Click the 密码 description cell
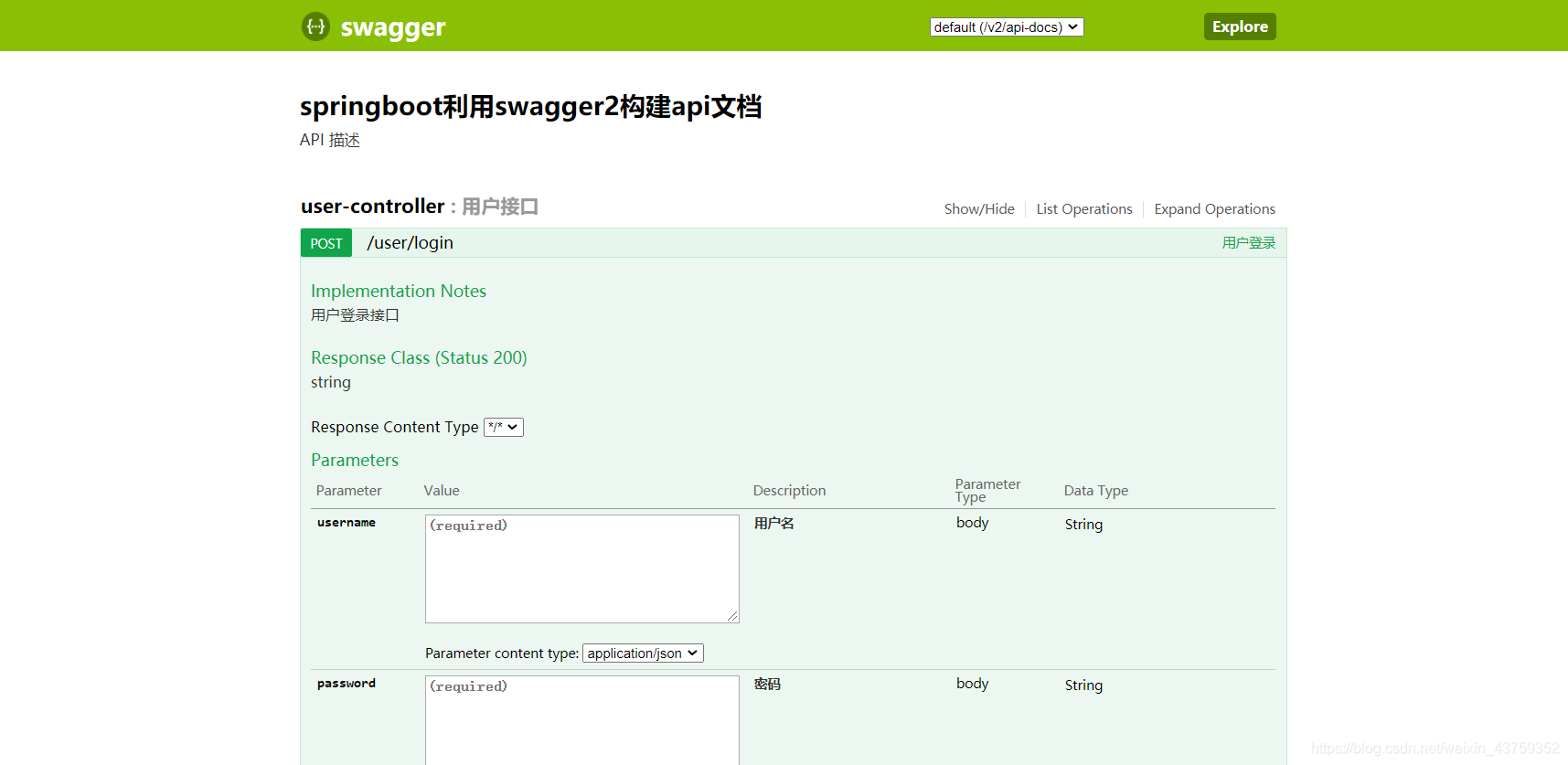 pyautogui.click(x=767, y=685)
